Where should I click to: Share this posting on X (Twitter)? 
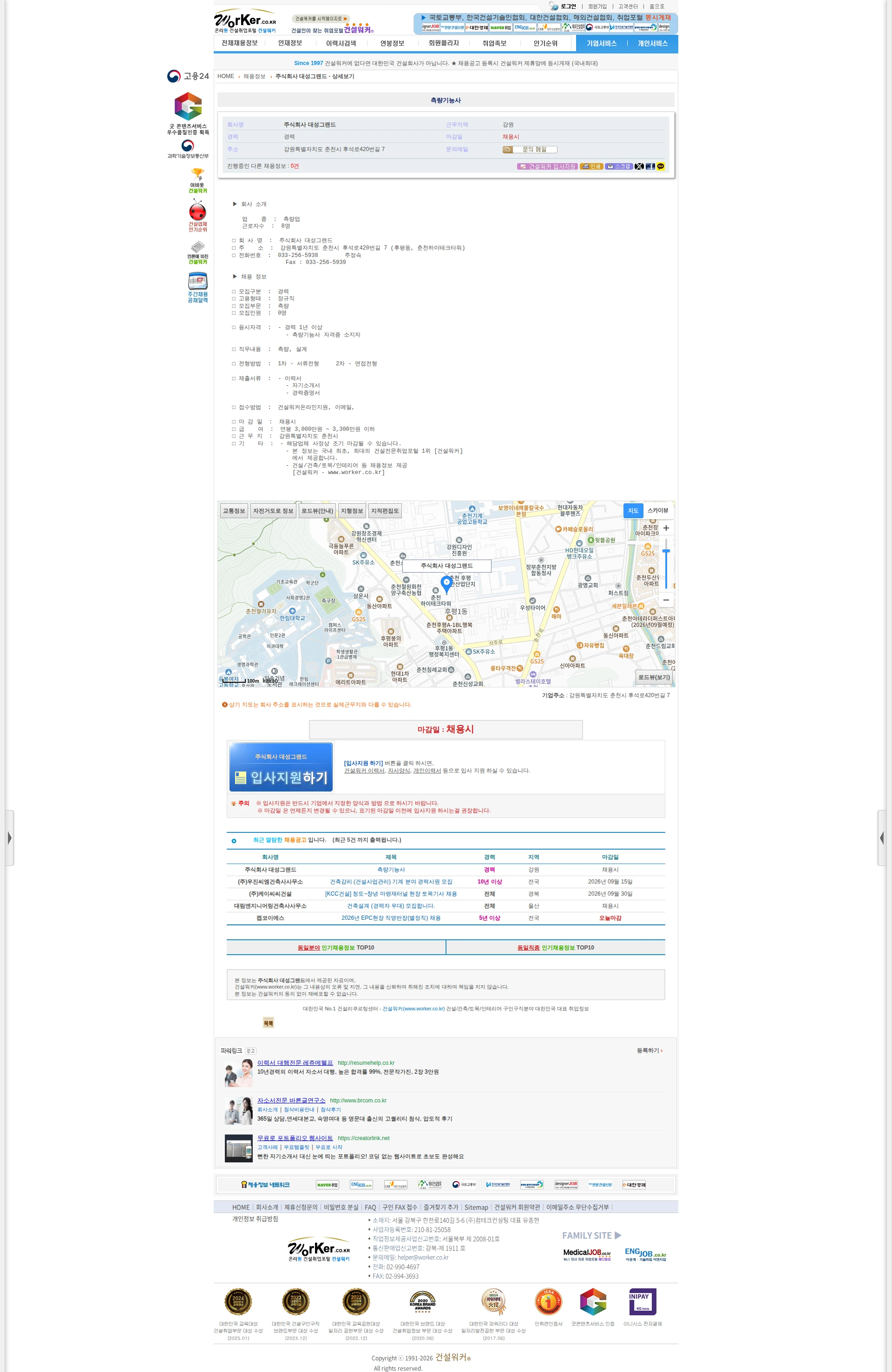point(639,166)
